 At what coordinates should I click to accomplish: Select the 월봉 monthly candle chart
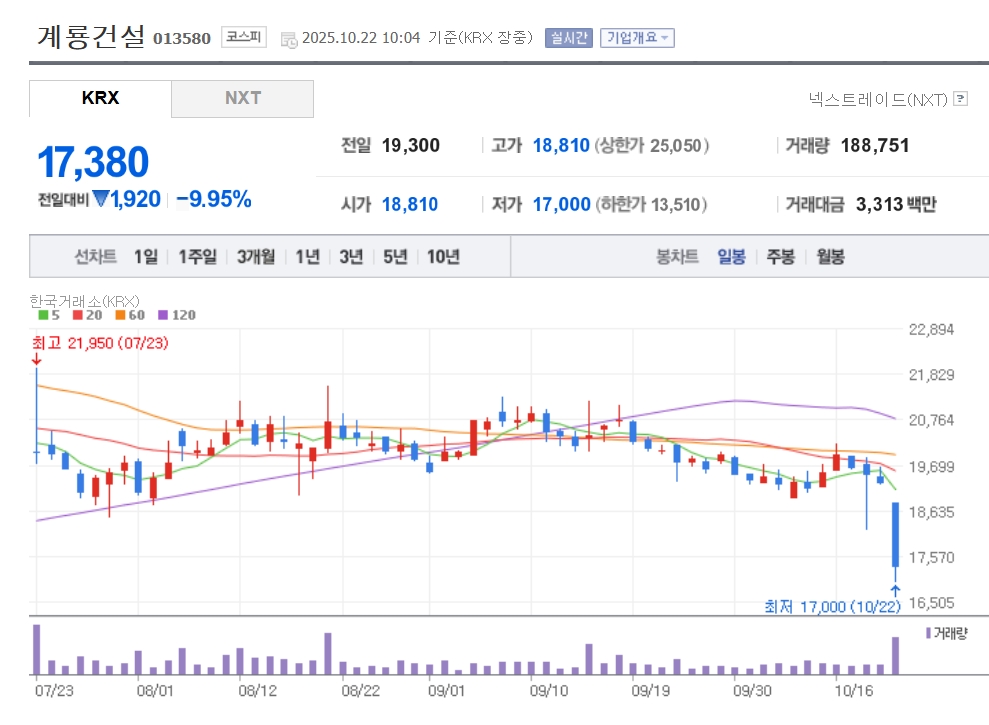(x=831, y=257)
